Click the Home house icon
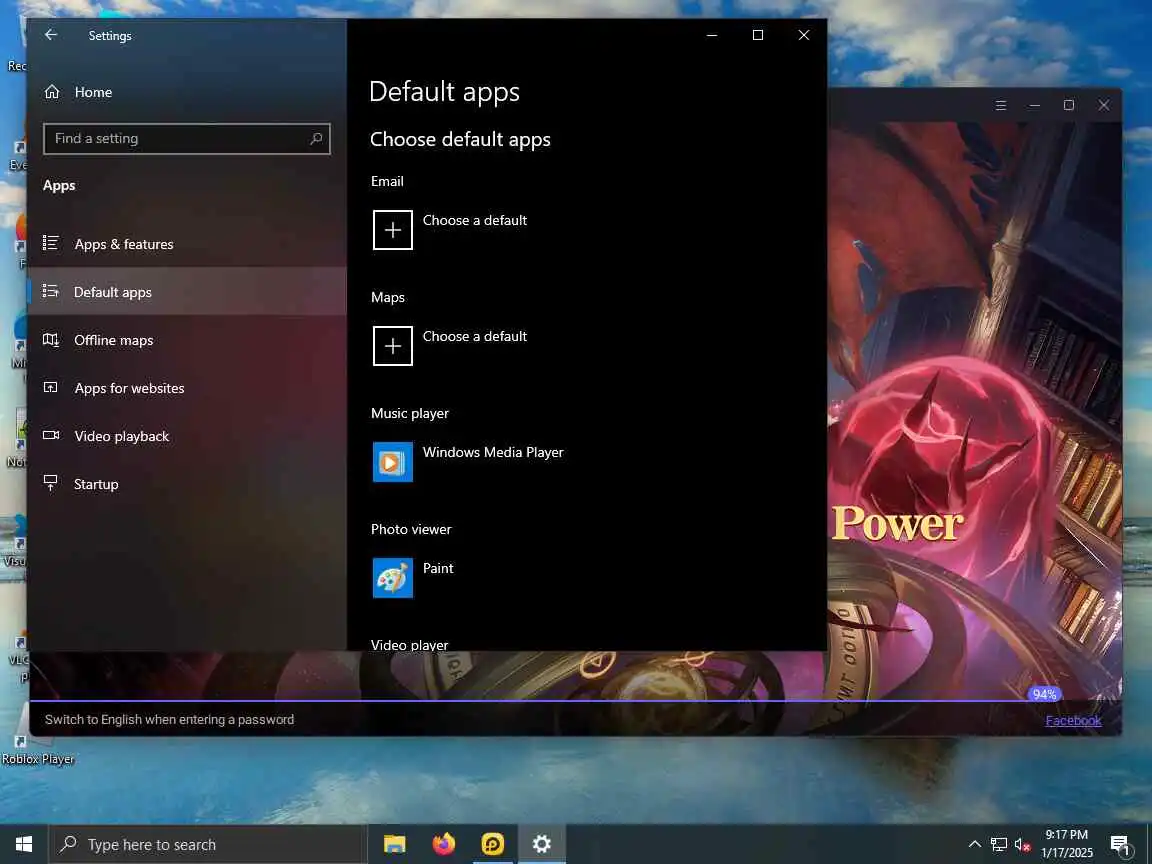This screenshot has width=1152, height=864. (x=51, y=92)
